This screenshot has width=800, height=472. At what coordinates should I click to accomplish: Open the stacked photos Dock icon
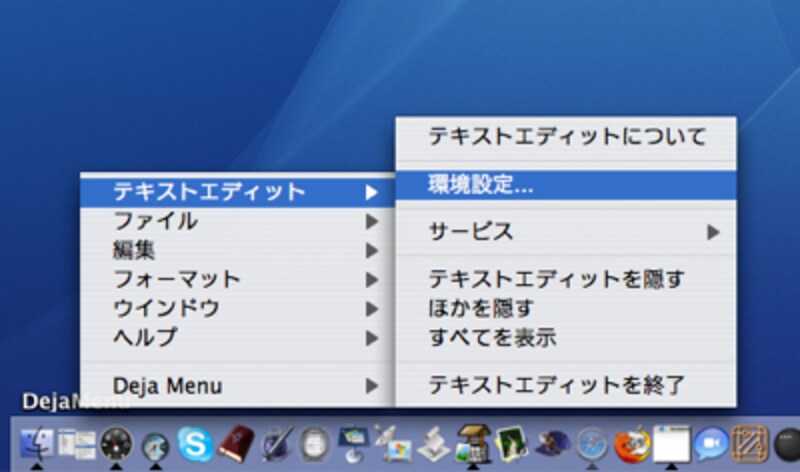[x=512, y=444]
